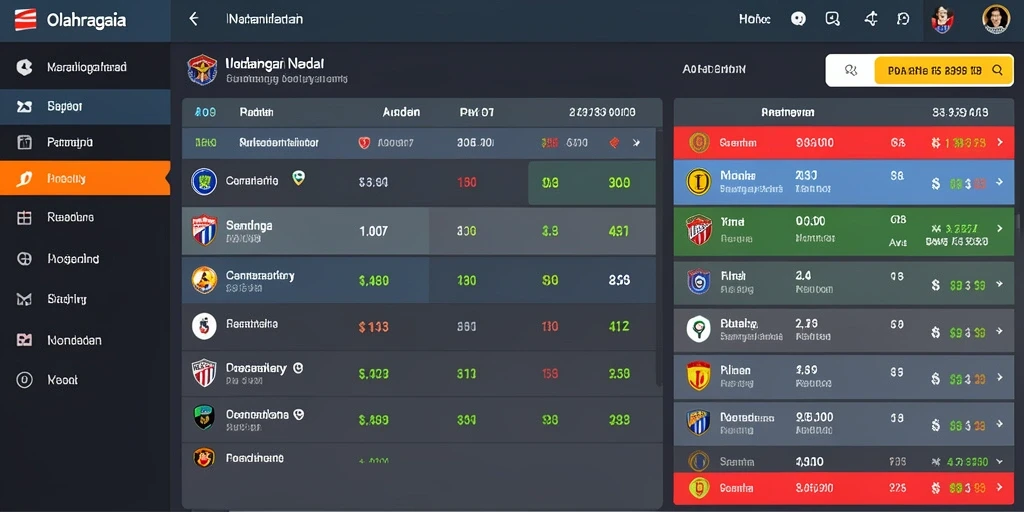Open the Nondadan sidebar entry
Viewport: 1024px width, 512px height.
(x=85, y=340)
